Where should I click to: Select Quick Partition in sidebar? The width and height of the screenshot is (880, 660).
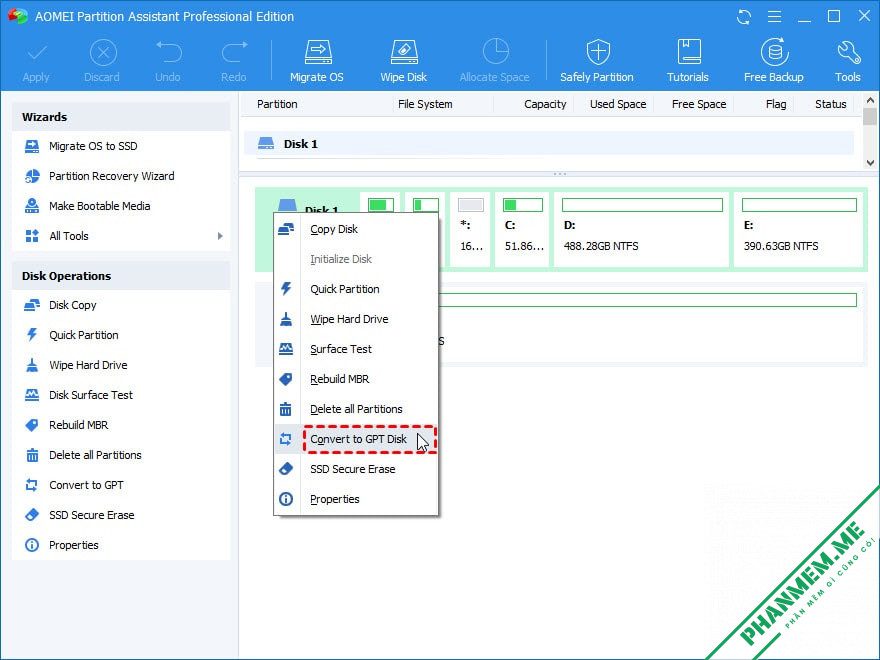pyautogui.click(x=121, y=335)
